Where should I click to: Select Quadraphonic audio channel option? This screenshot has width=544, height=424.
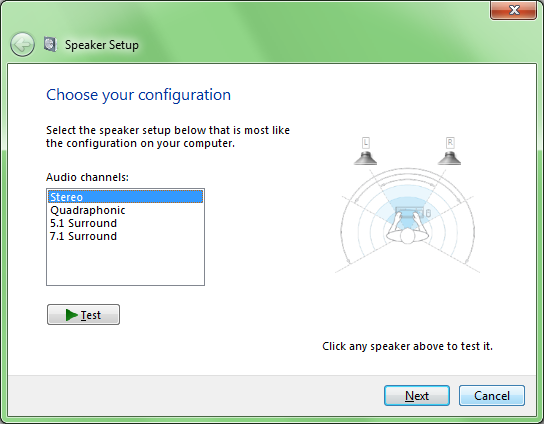(x=88, y=210)
